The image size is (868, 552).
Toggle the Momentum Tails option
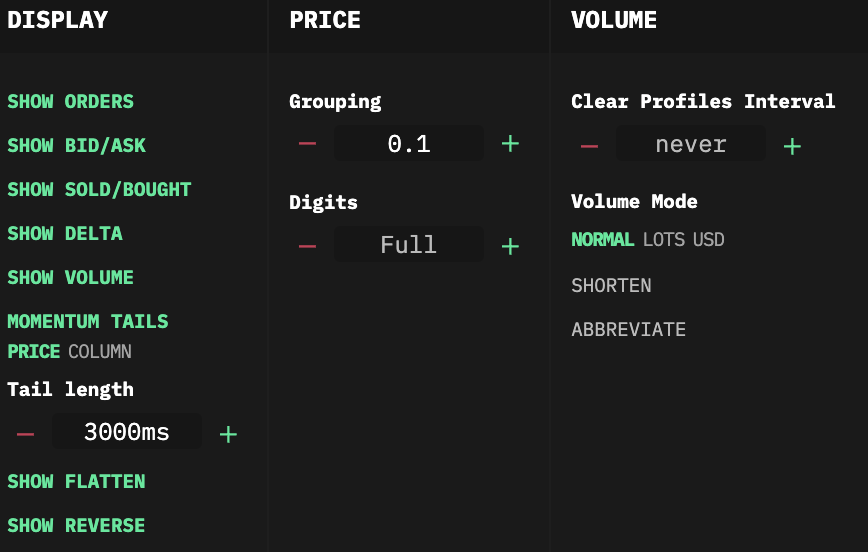click(88, 322)
